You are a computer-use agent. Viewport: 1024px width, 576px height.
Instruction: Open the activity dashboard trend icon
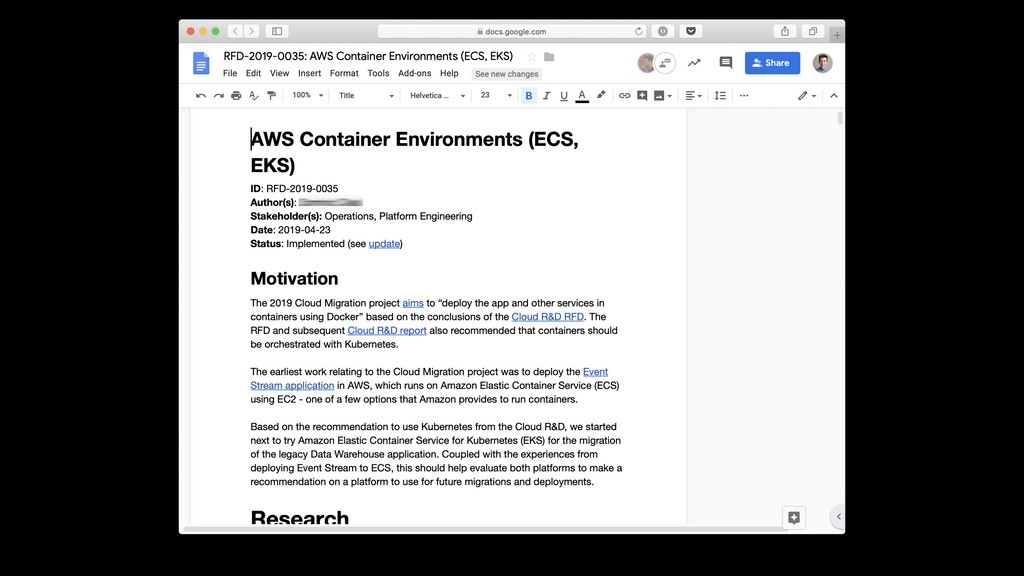click(x=694, y=63)
